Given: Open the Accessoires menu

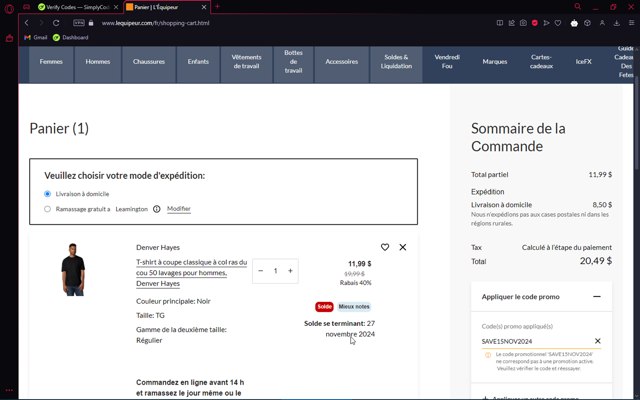Looking at the screenshot, I should [342, 62].
